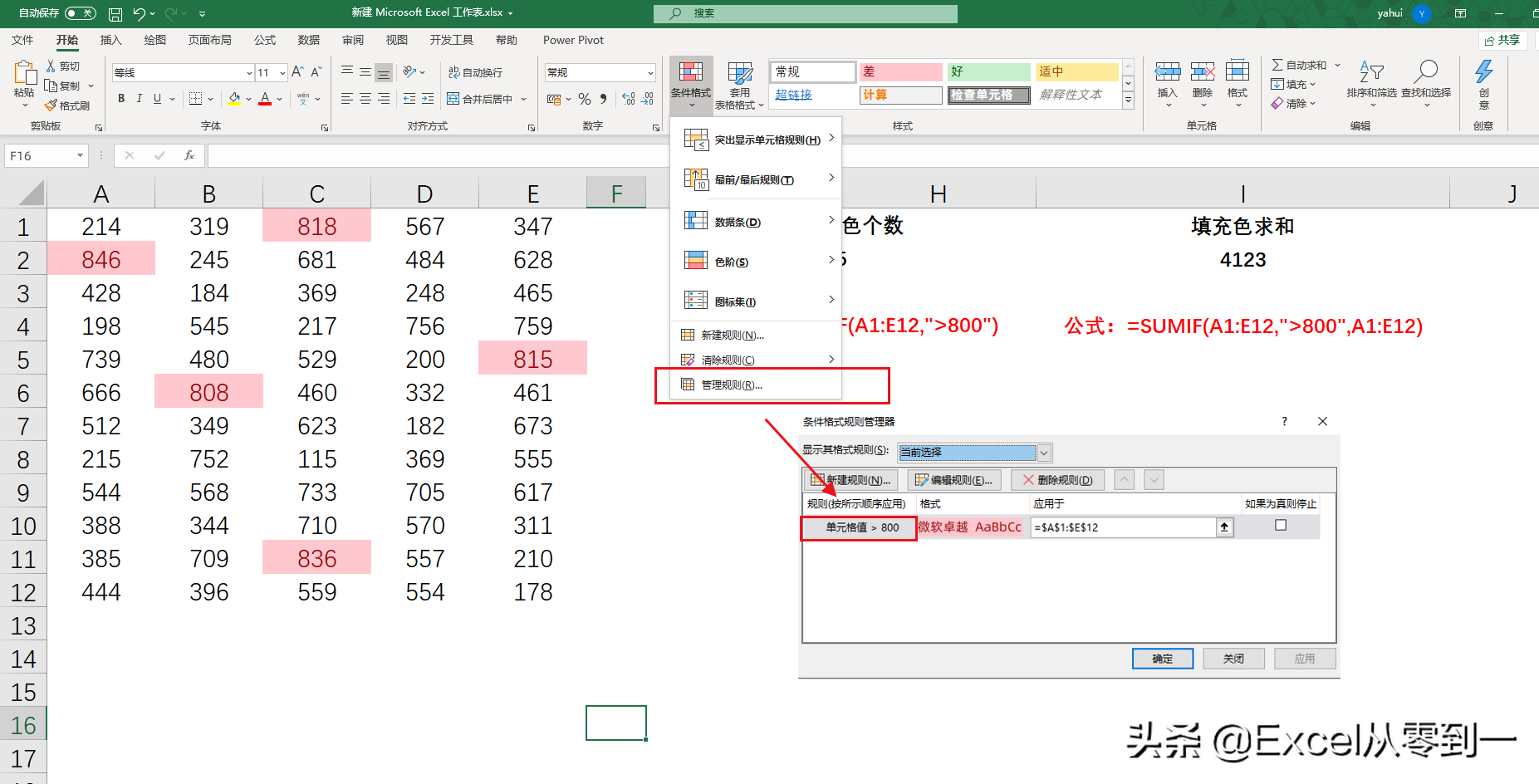The image size is (1539, 784).
Task: Open Color Scales submenu
Action: tap(756, 262)
